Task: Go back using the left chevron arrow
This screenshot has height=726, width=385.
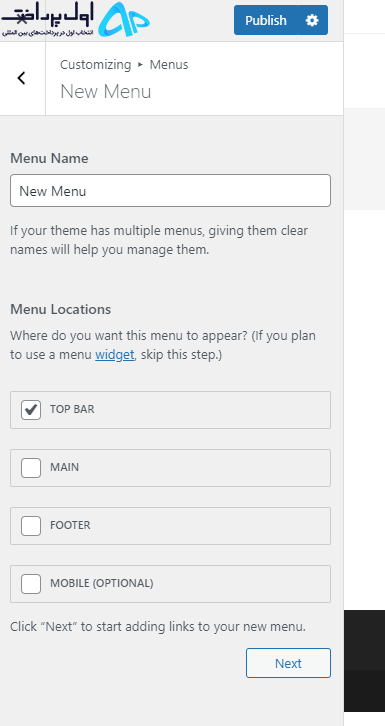Action: point(21,78)
